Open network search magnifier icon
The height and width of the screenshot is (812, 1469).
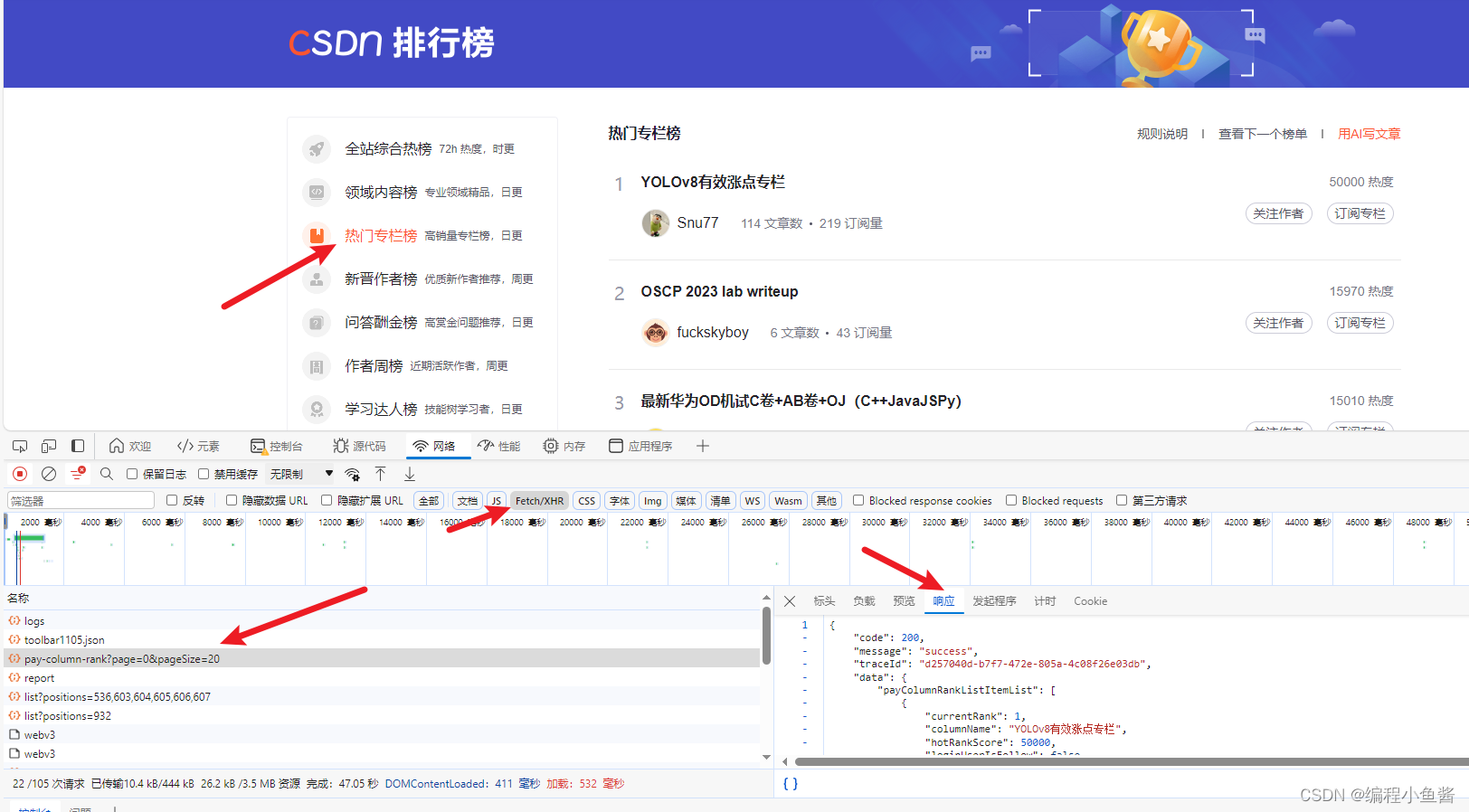tap(107, 474)
